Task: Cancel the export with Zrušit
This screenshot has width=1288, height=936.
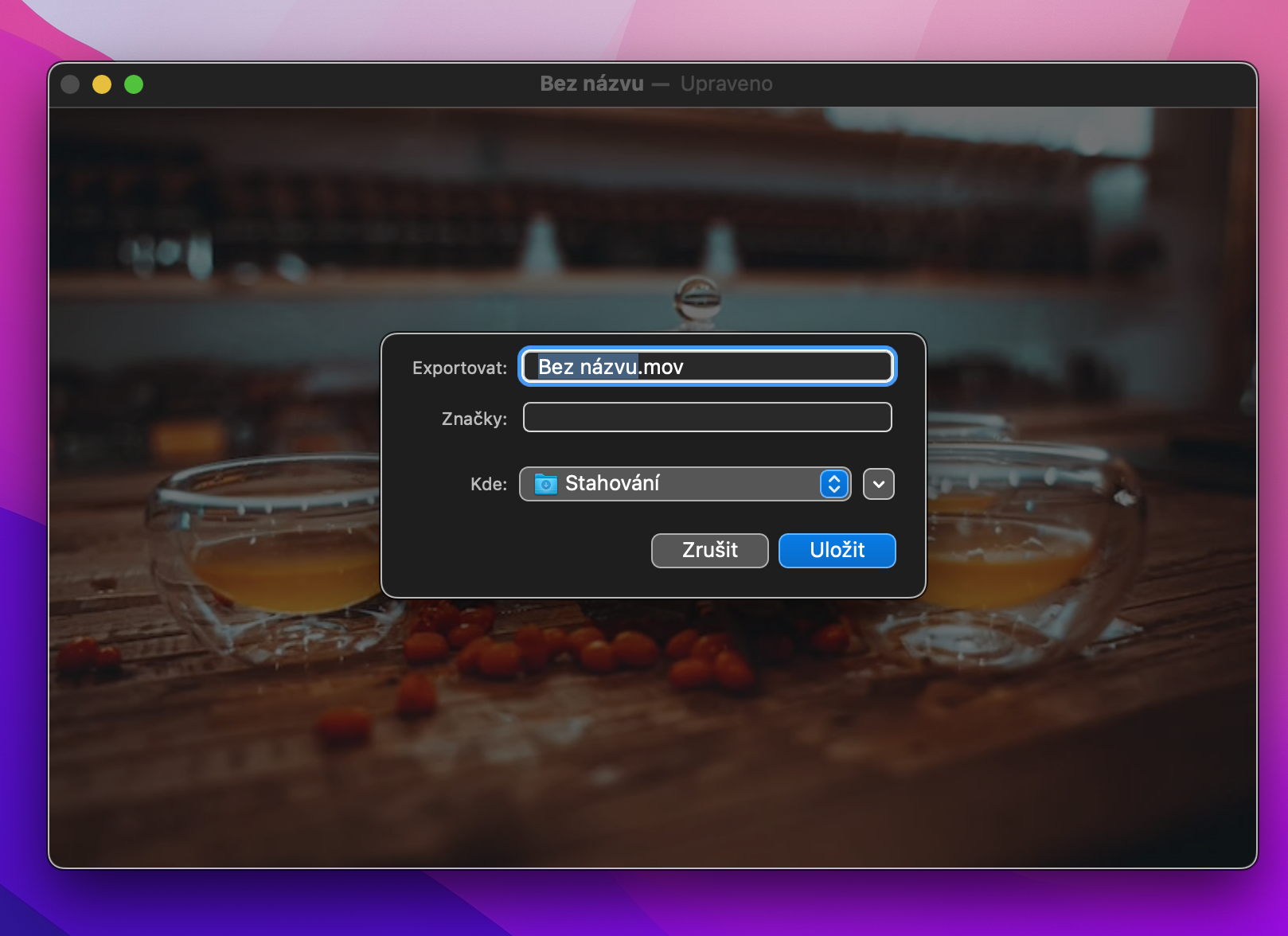Action: click(709, 550)
